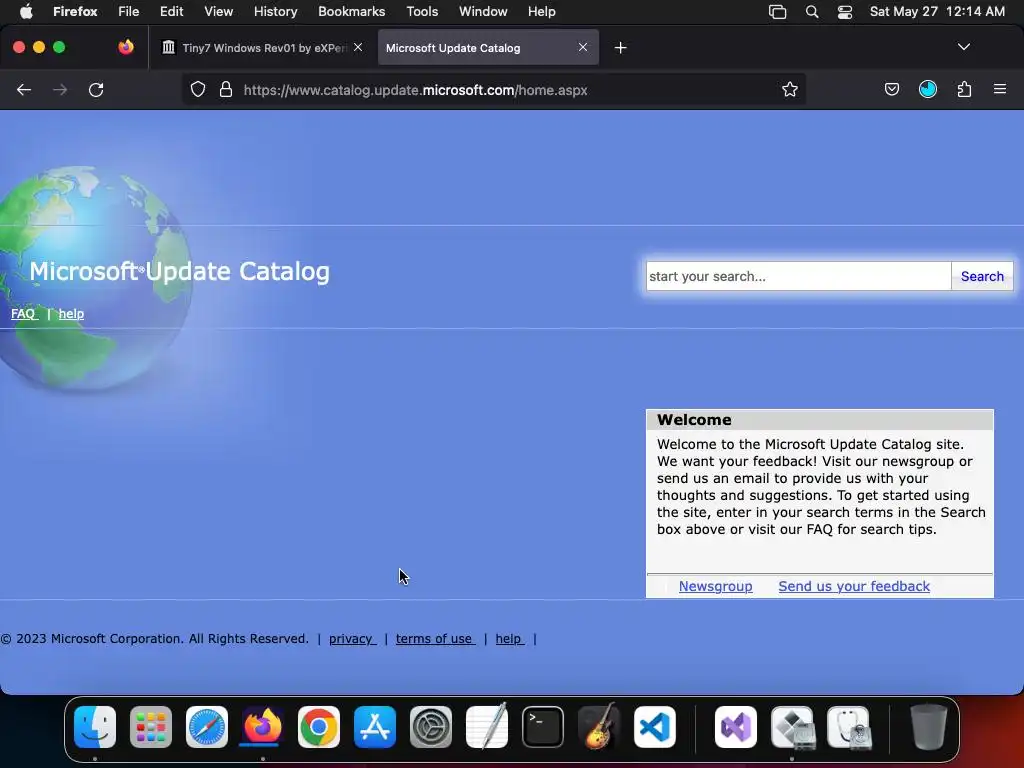Open the Firefox application menu
1024x768 pixels.
pos(75,12)
